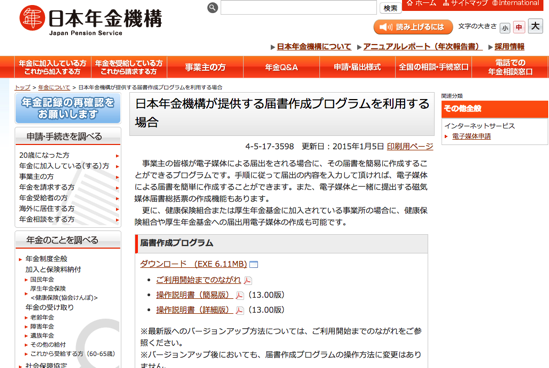Open the International link
This screenshot has height=368, width=549.
coord(515,3)
